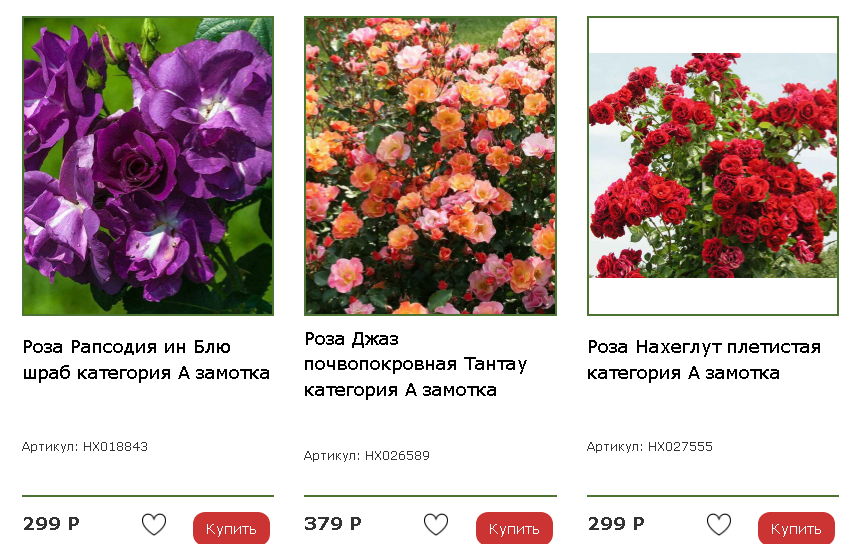857x544 pixels.
Task: Favorite the Роза Джаз heart icon
Action: click(x=436, y=525)
